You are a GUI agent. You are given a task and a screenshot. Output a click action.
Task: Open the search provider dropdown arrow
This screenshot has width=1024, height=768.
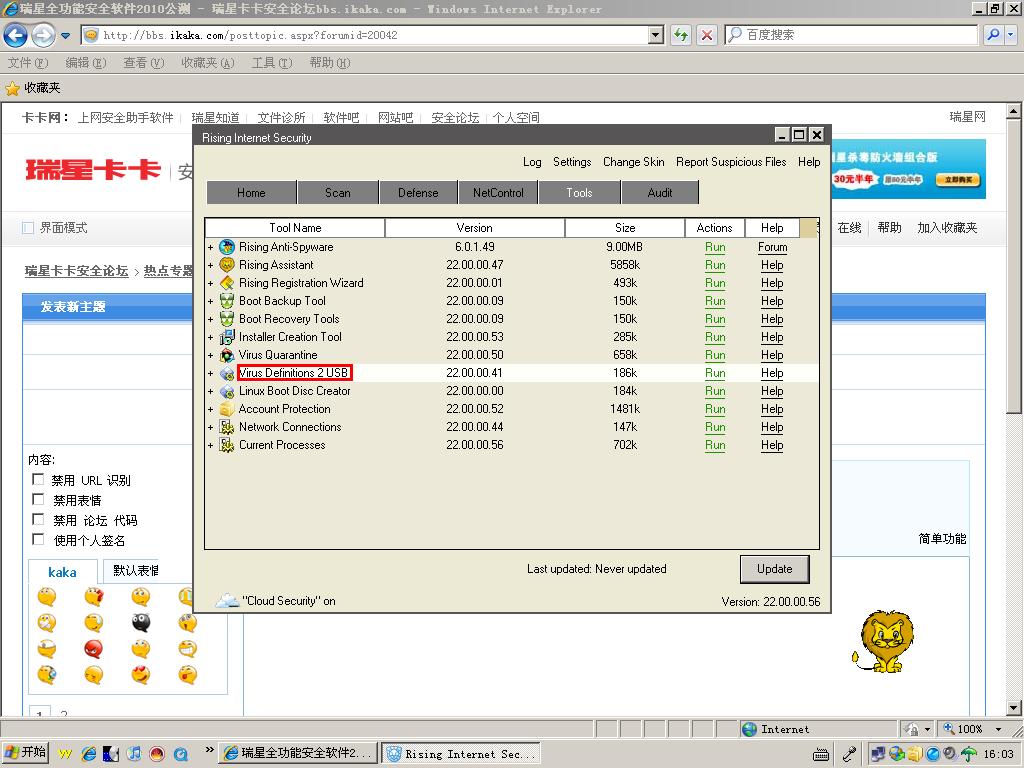pos(1010,35)
